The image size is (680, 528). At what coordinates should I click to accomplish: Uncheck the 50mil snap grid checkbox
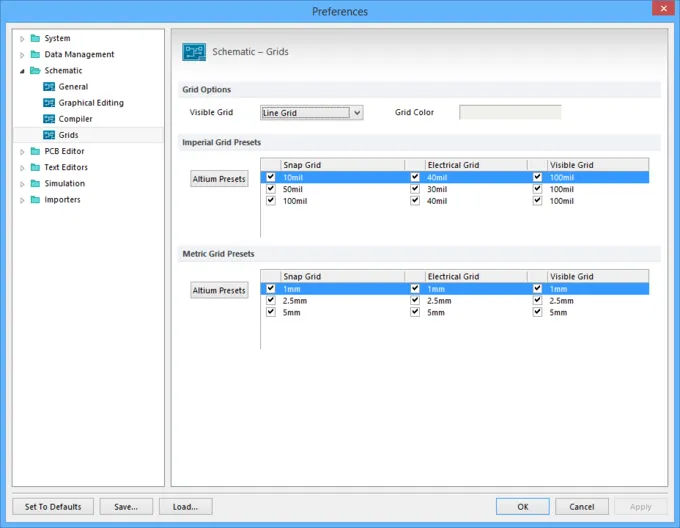[x=271, y=189]
